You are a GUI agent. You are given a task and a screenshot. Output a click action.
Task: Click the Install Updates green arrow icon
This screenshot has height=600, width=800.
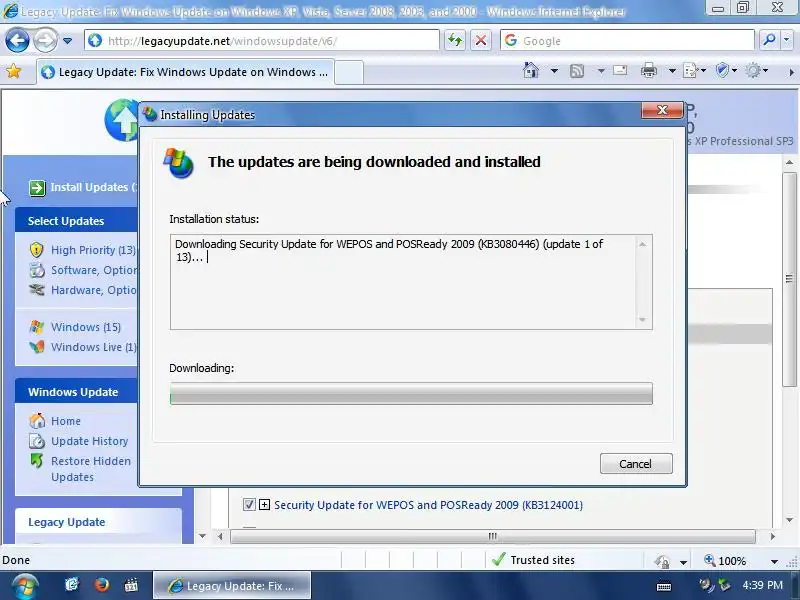point(37,188)
